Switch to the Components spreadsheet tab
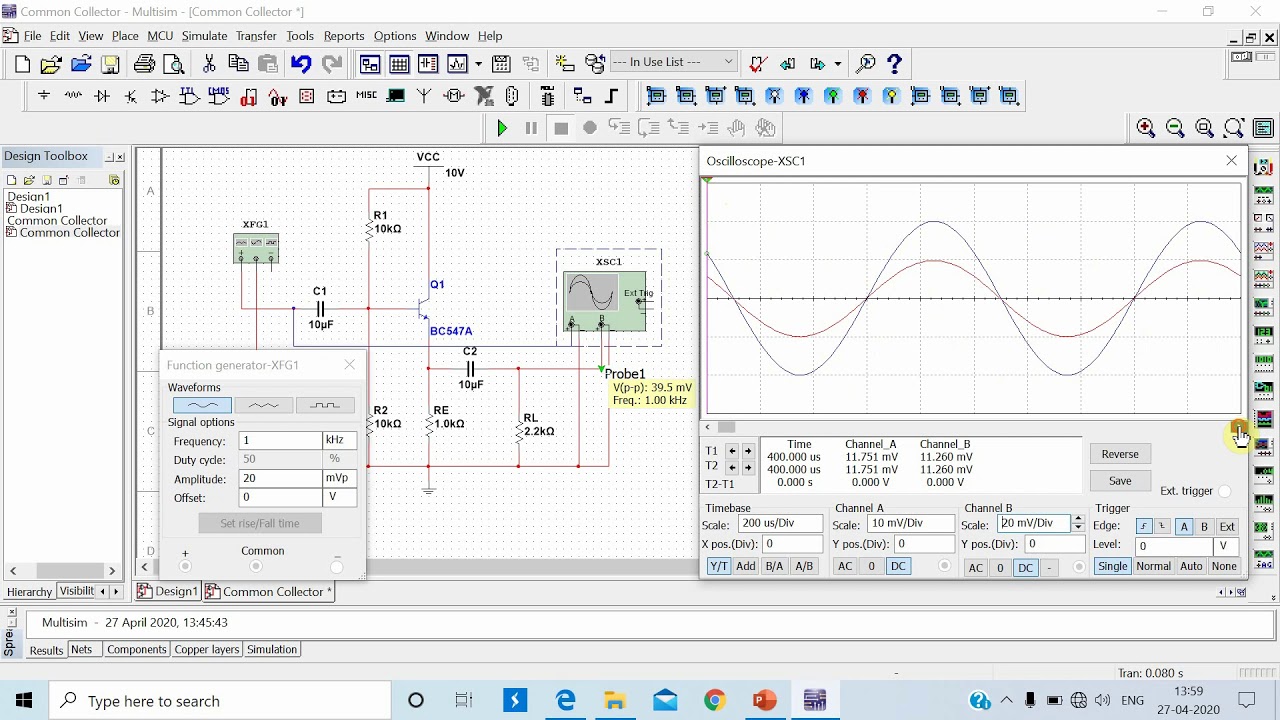1280x720 pixels. pyautogui.click(x=136, y=650)
